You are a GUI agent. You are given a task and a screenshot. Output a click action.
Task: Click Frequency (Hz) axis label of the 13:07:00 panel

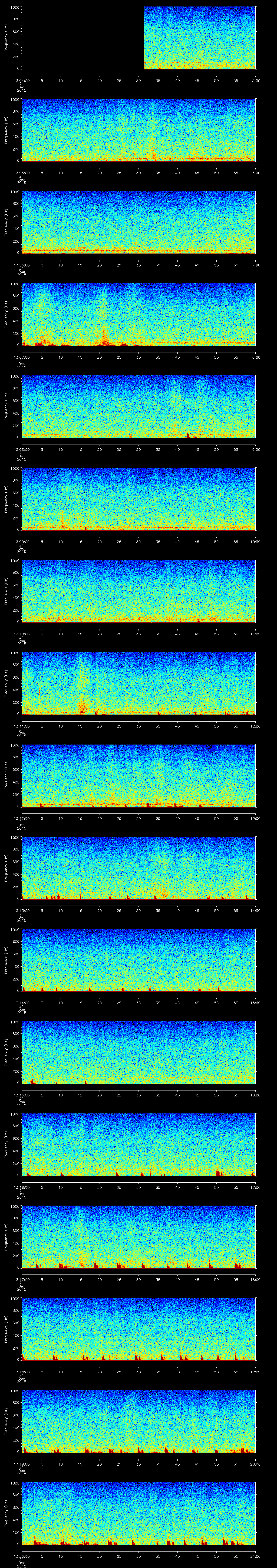(6, 315)
